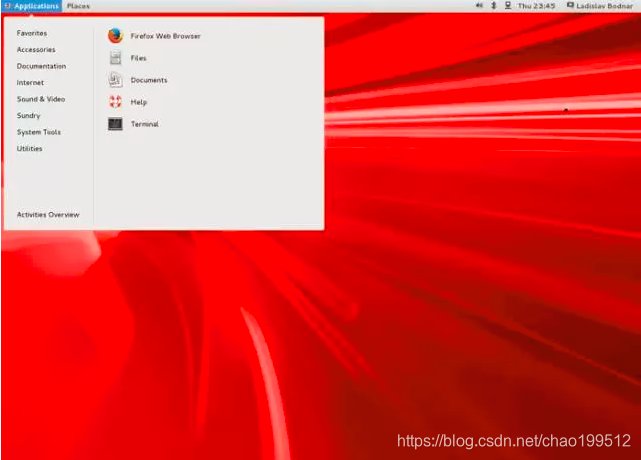Image resolution: width=641 pixels, height=460 pixels.
Task: Click the Bluetooth icon in top panel
Action: (x=494, y=6)
